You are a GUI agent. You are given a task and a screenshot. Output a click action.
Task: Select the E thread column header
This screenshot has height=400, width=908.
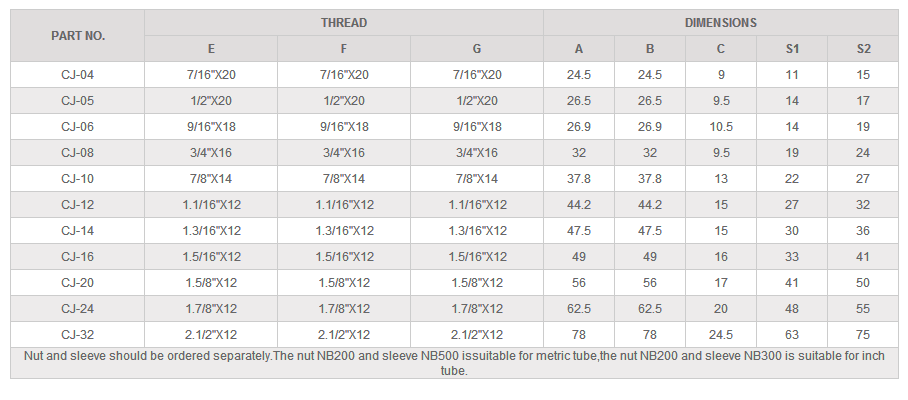pos(211,48)
